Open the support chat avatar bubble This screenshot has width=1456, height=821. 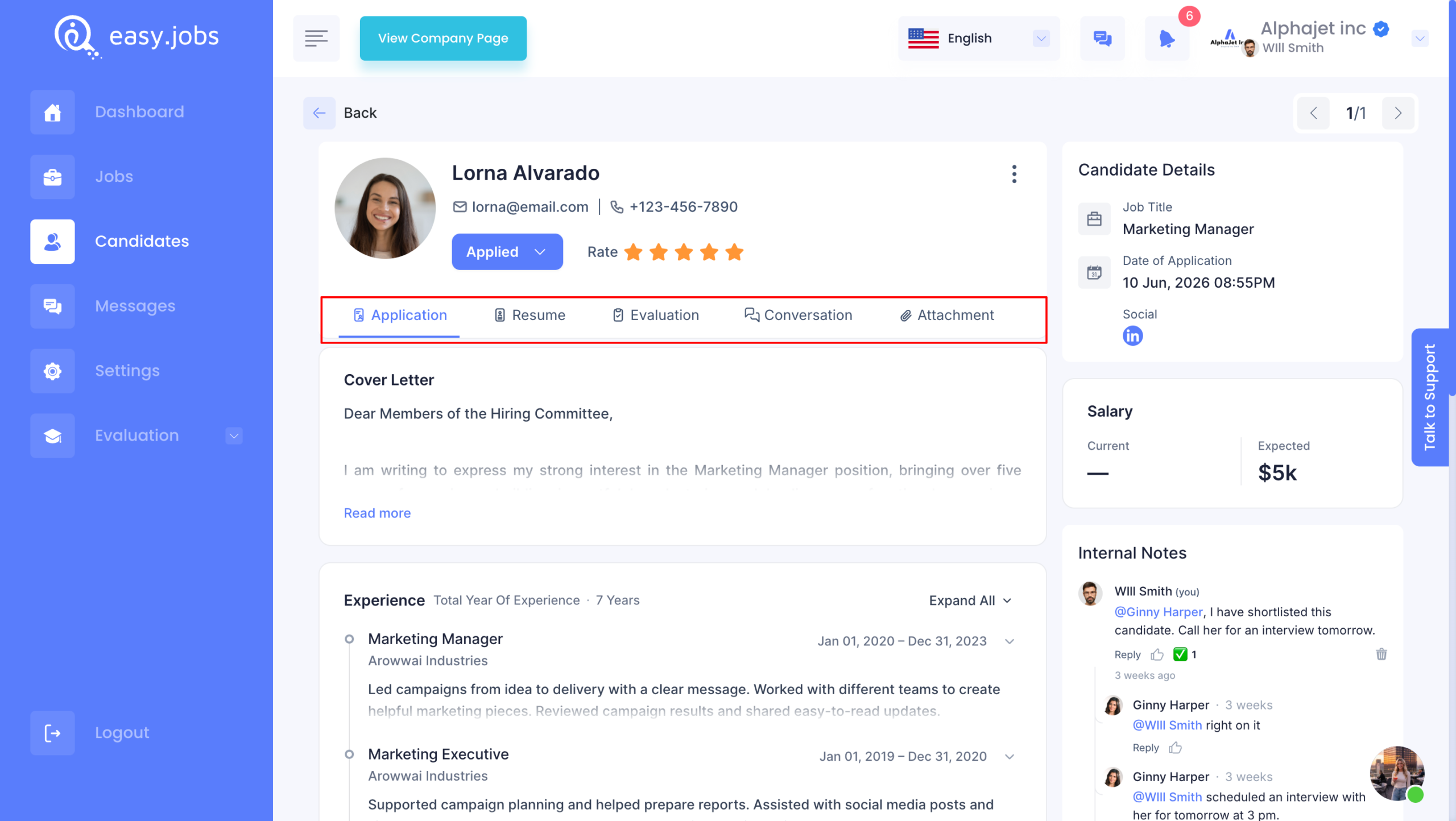[1397, 774]
